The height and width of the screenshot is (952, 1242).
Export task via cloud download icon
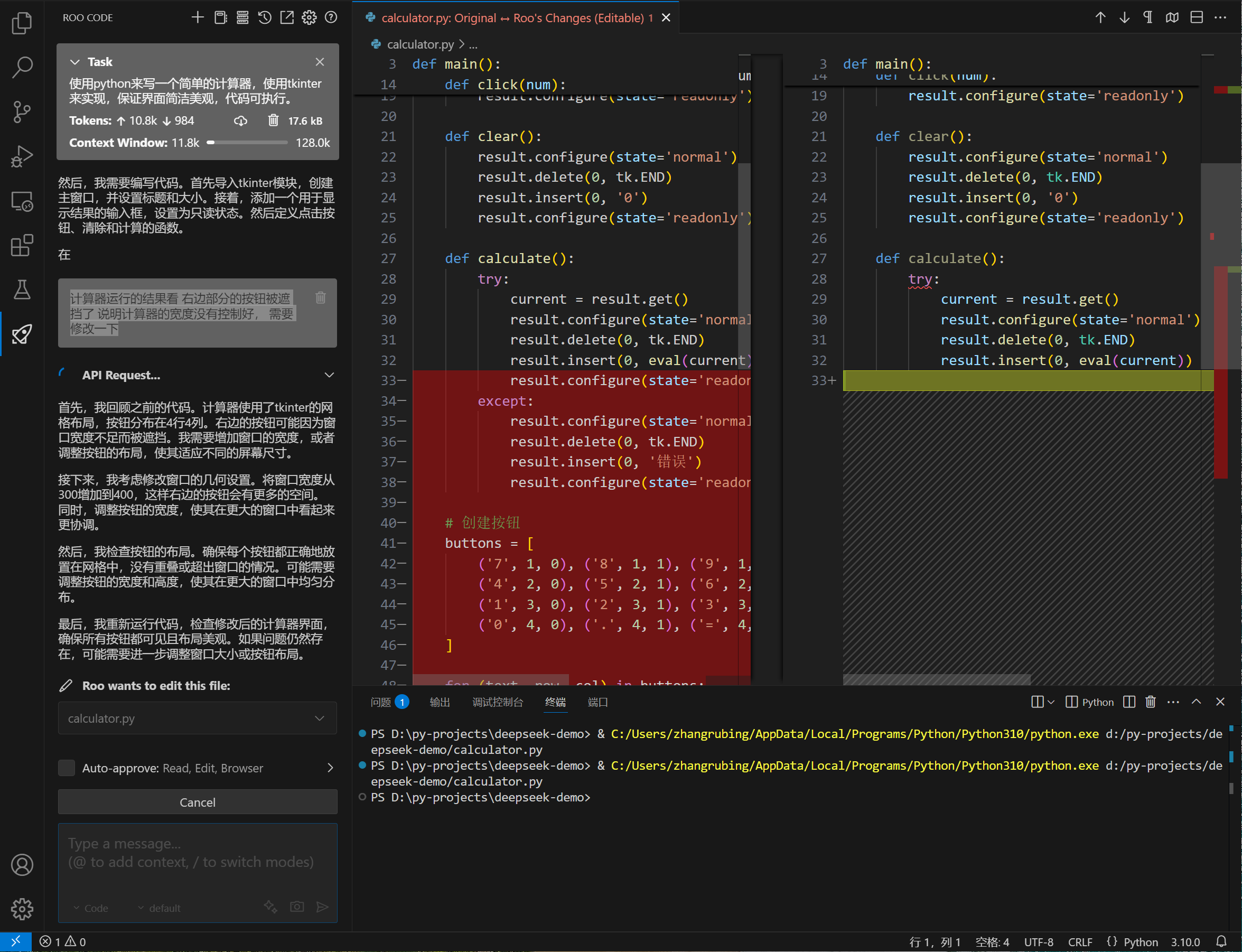point(241,120)
